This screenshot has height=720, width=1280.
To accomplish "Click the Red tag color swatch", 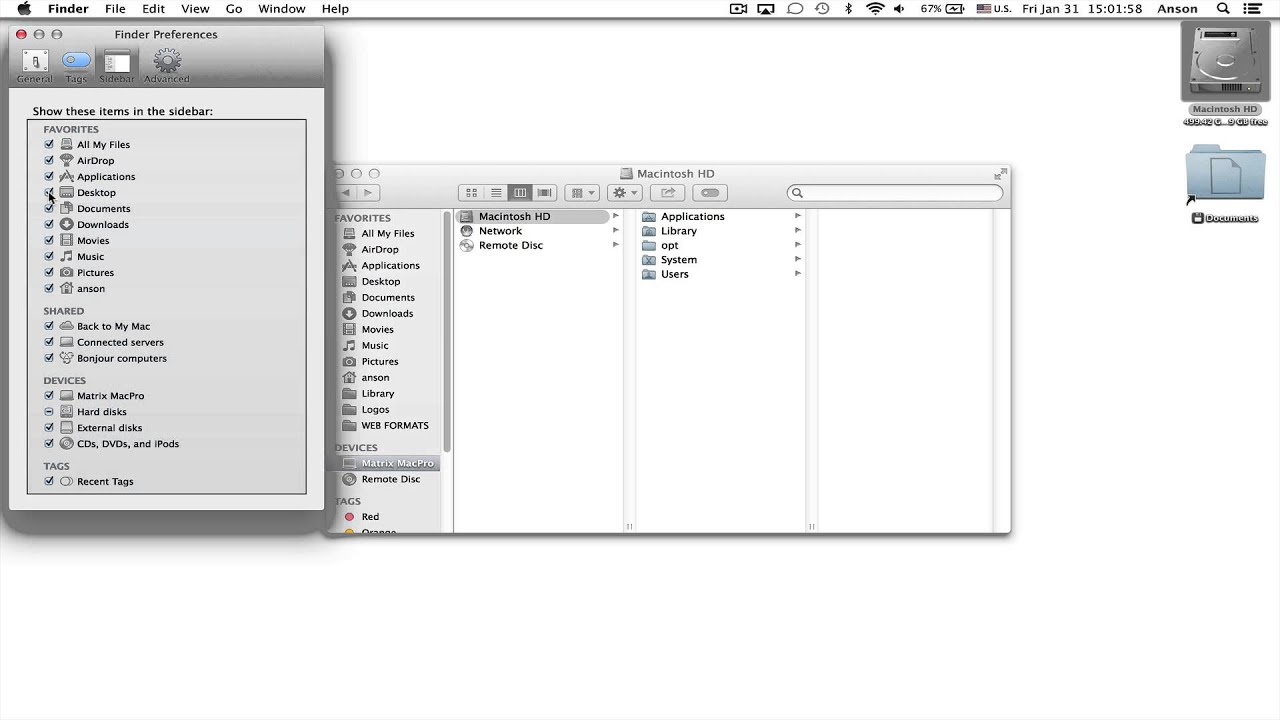I will (x=350, y=516).
